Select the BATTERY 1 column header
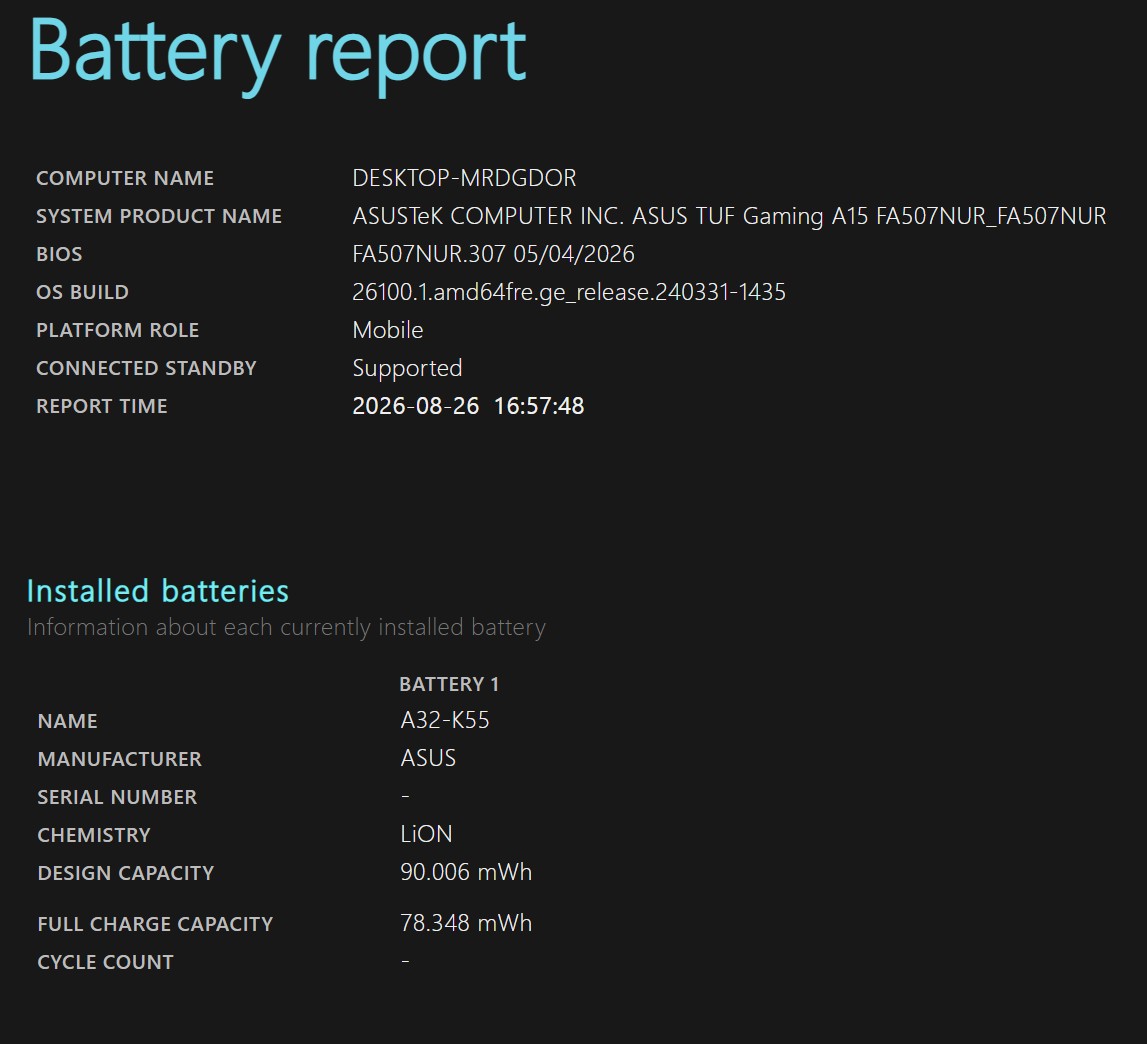1147x1044 pixels. click(449, 684)
